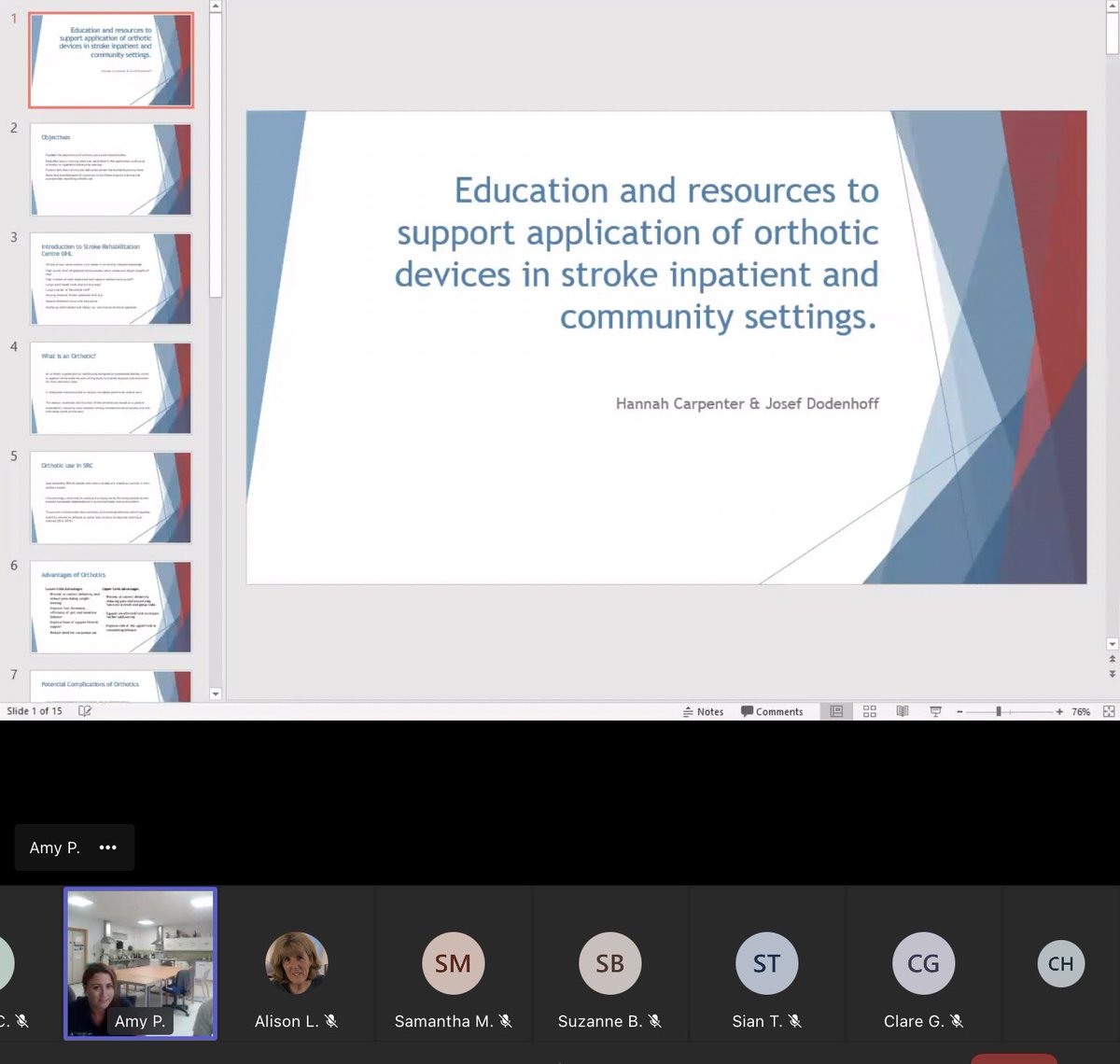This screenshot has height=1064, width=1120.
Task: Open more options for Amy P.
Action: tap(108, 847)
